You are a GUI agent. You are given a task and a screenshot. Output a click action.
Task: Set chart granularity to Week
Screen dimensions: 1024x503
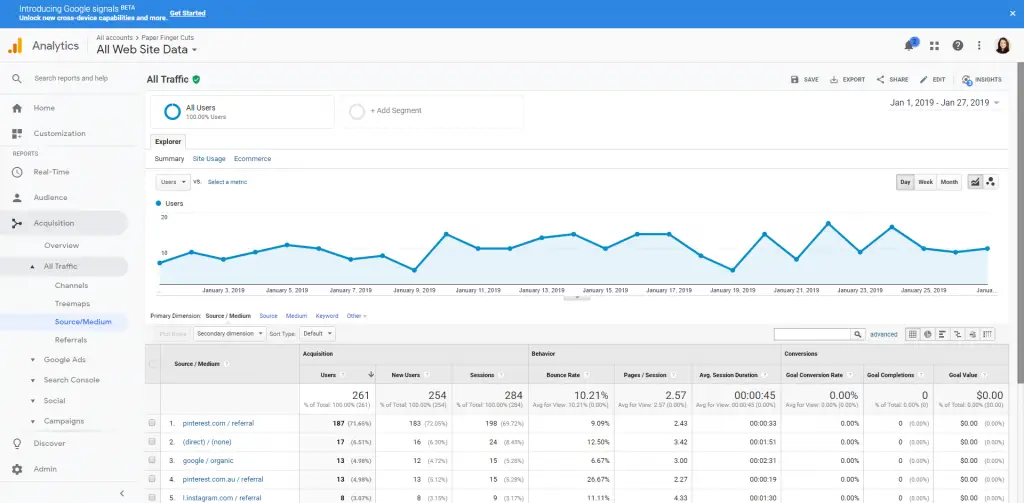click(925, 182)
